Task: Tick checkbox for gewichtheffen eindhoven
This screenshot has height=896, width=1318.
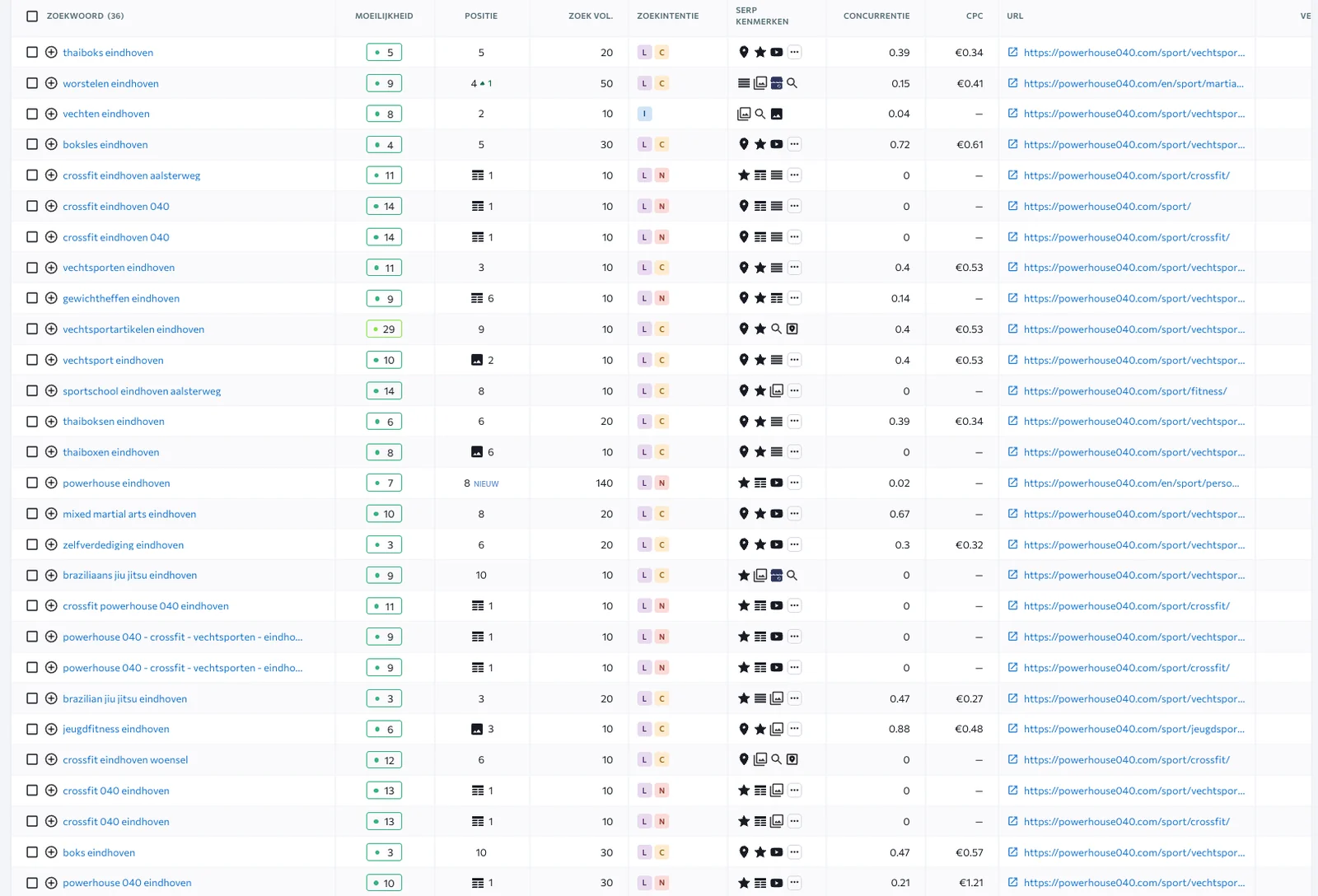Action: pos(32,298)
